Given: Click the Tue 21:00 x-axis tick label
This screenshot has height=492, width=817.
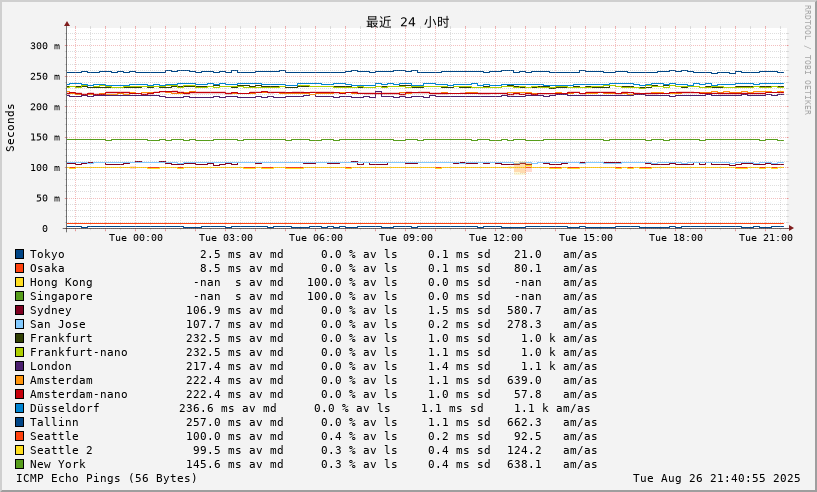Looking at the screenshot, I should point(766,238).
